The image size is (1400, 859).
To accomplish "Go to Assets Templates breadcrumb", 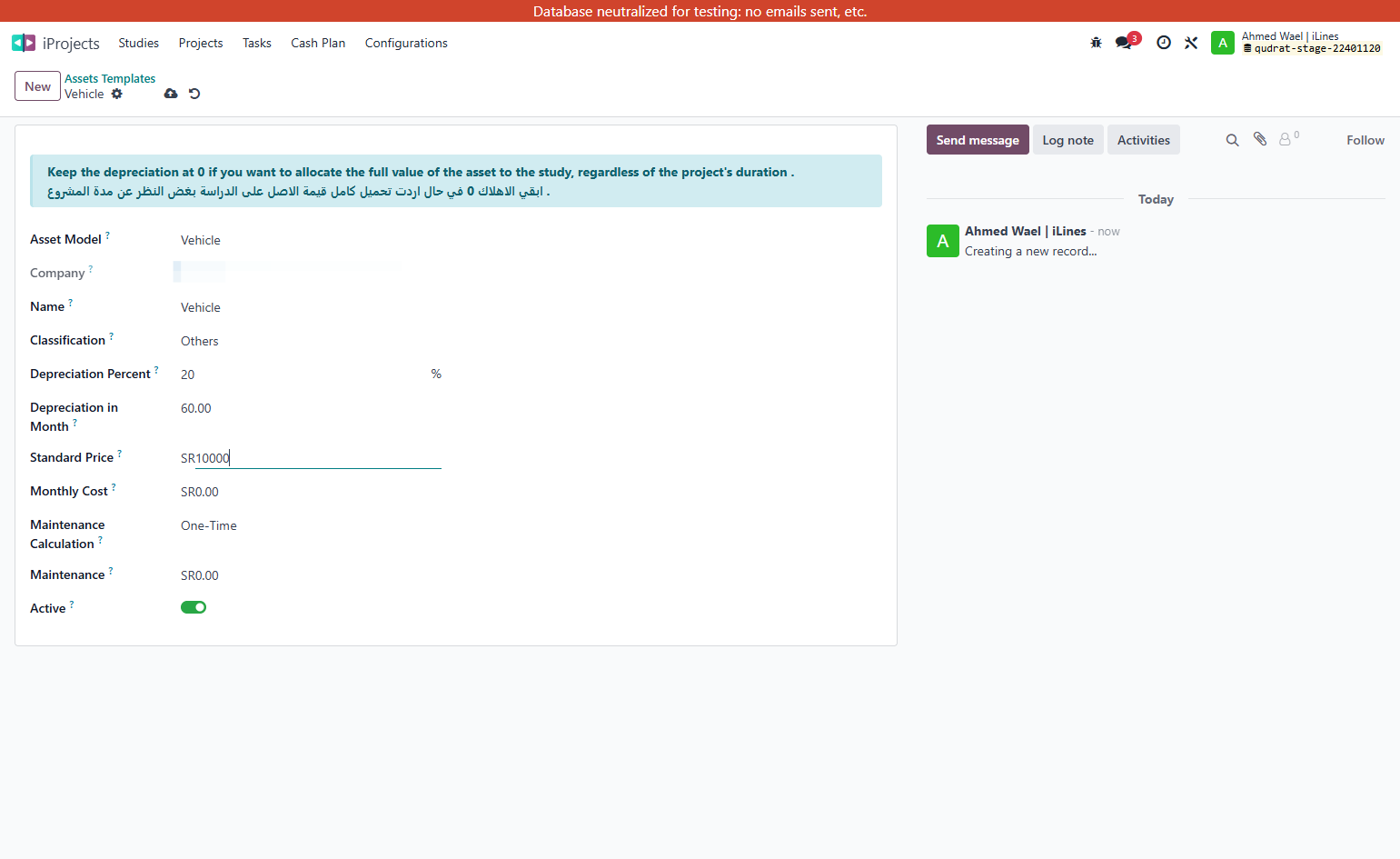I will (x=110, y=78).
